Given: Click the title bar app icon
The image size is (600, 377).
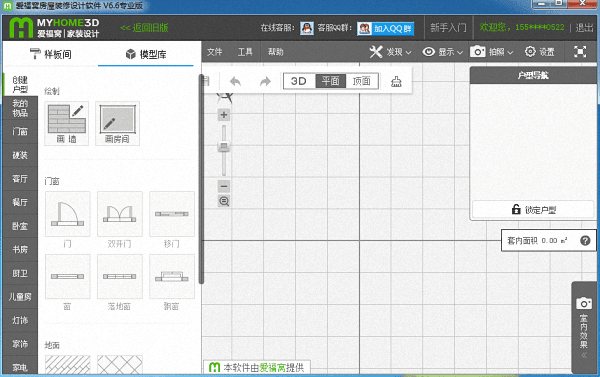Looking at the screenshot, I should (x=8, y=6).
